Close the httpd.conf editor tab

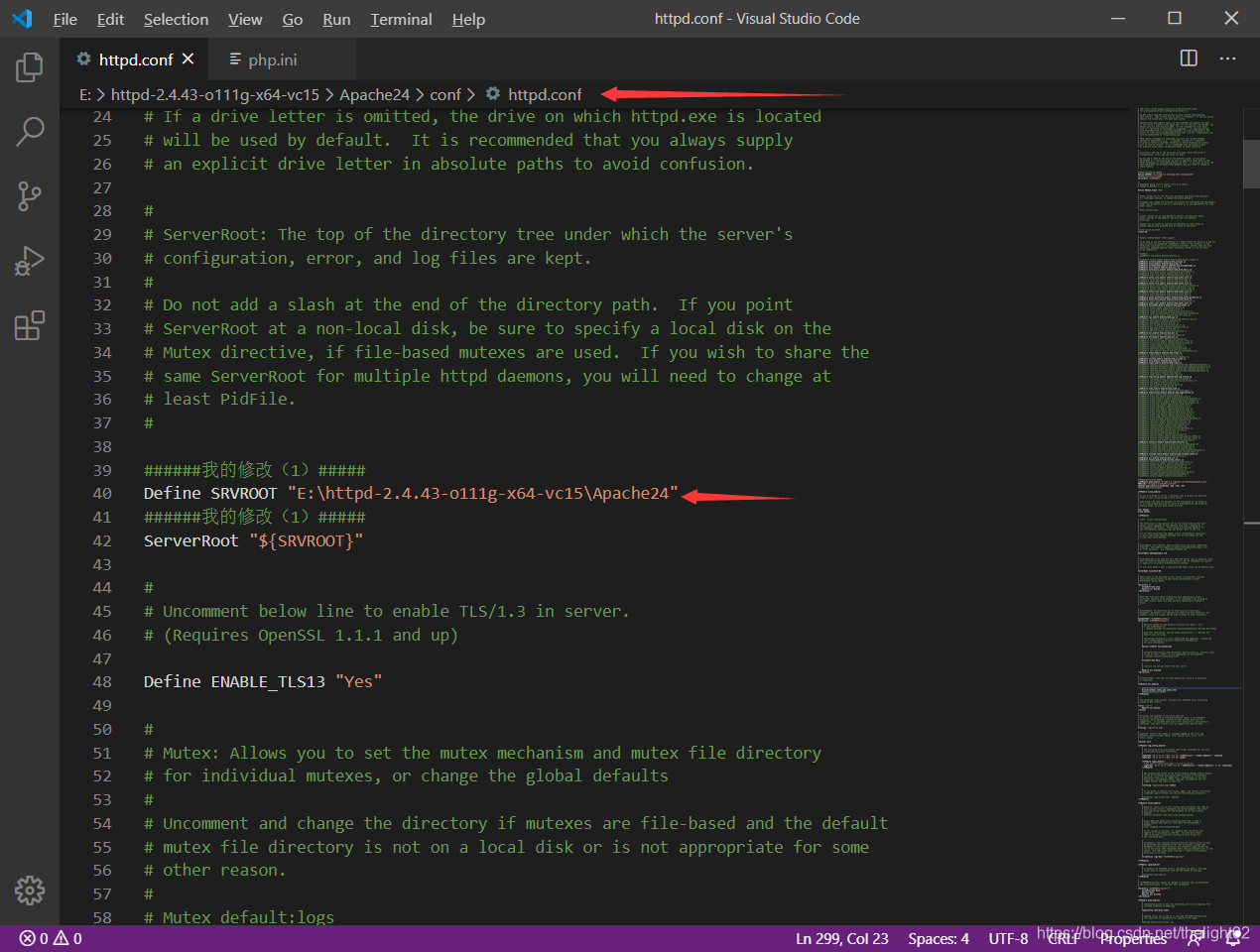click(x=188, y=59)
